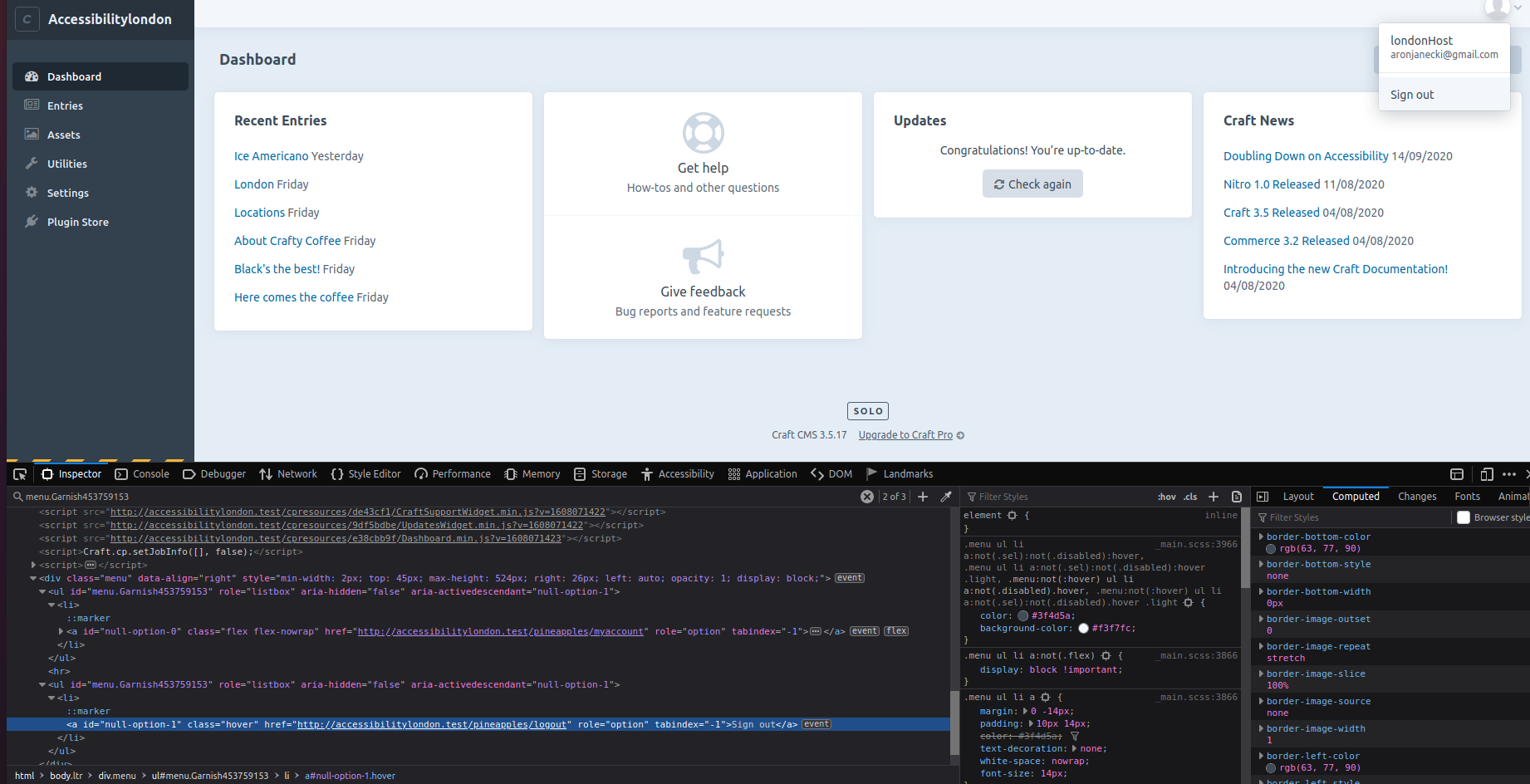Toggle the .cls classes panel
Image resolution: width=1530 pixels, height=784 pixels.
[x=1190, y=497]
